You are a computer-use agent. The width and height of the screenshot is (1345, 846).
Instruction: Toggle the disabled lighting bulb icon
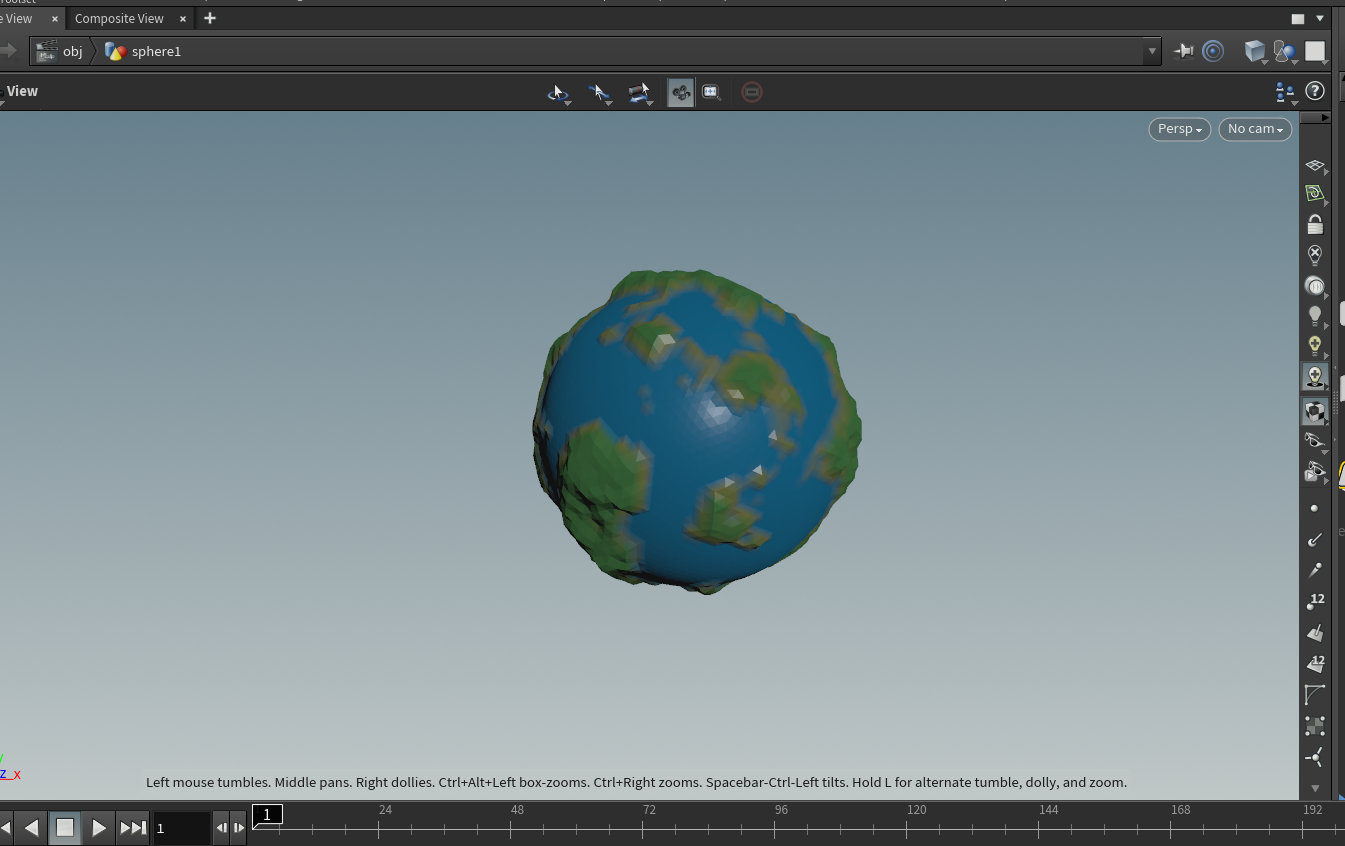[x=1315, y=255]
